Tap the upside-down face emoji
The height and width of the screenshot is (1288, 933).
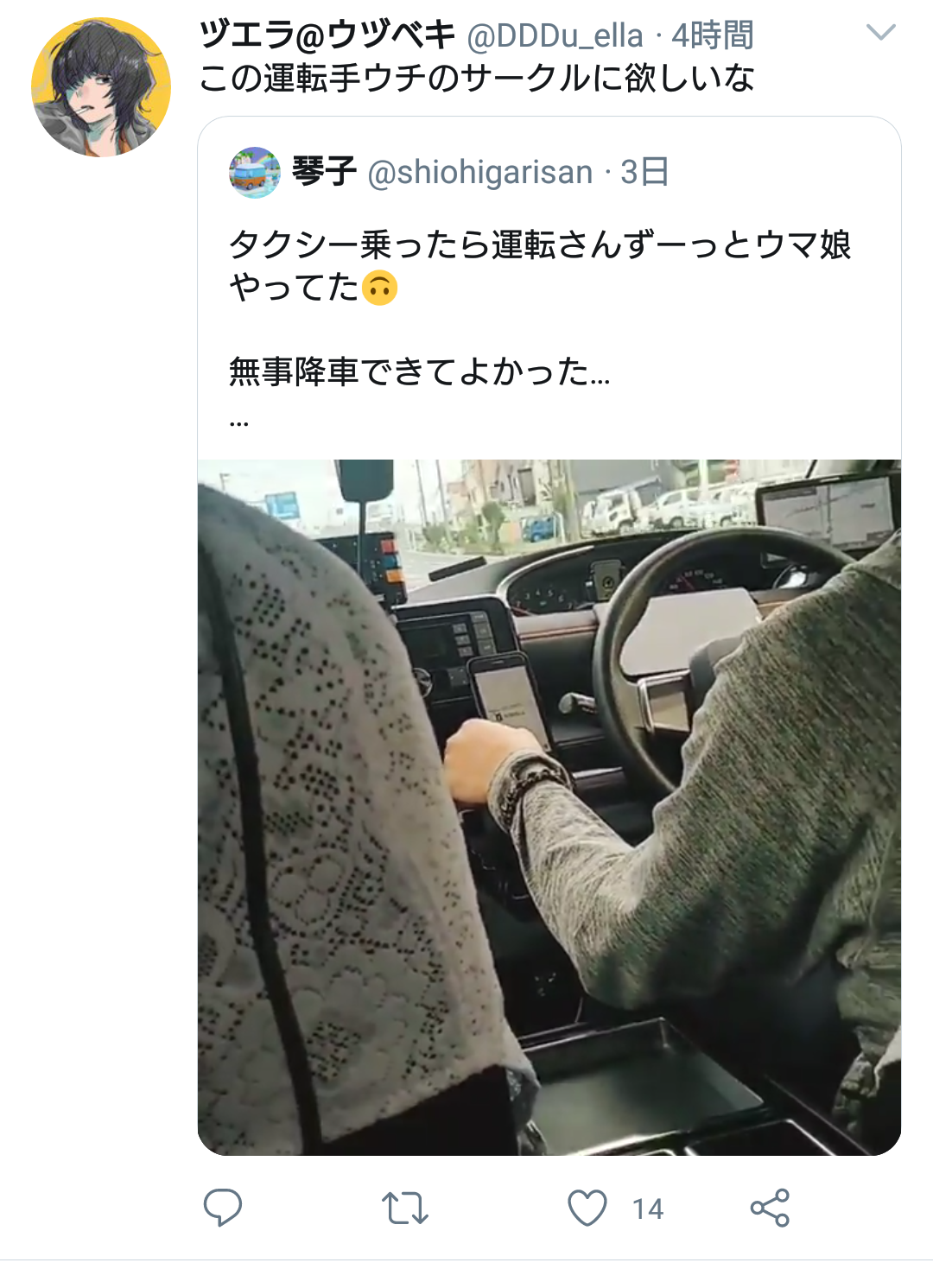(x=379, y=288)
